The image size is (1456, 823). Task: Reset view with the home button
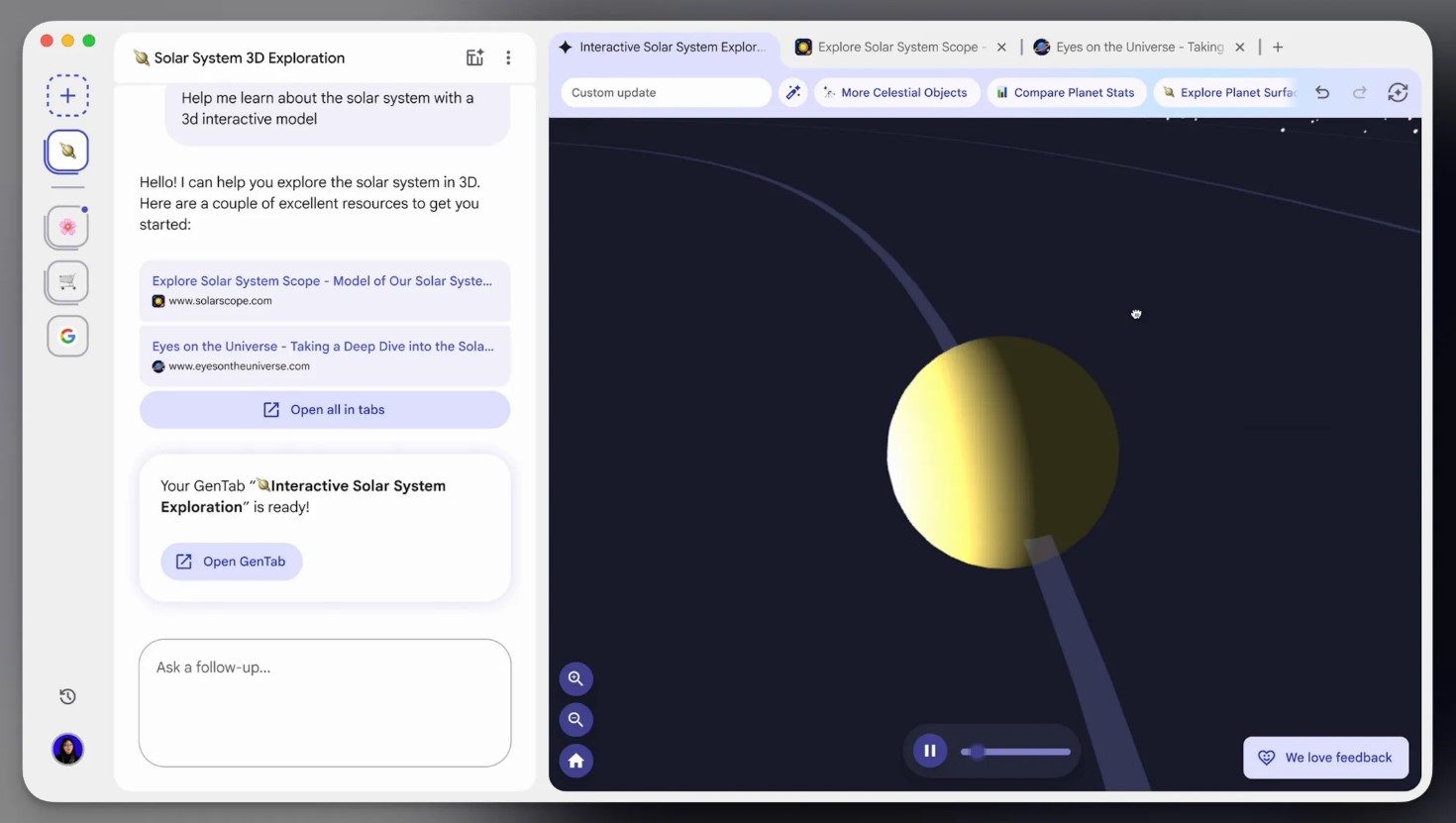tap(575, 762)
